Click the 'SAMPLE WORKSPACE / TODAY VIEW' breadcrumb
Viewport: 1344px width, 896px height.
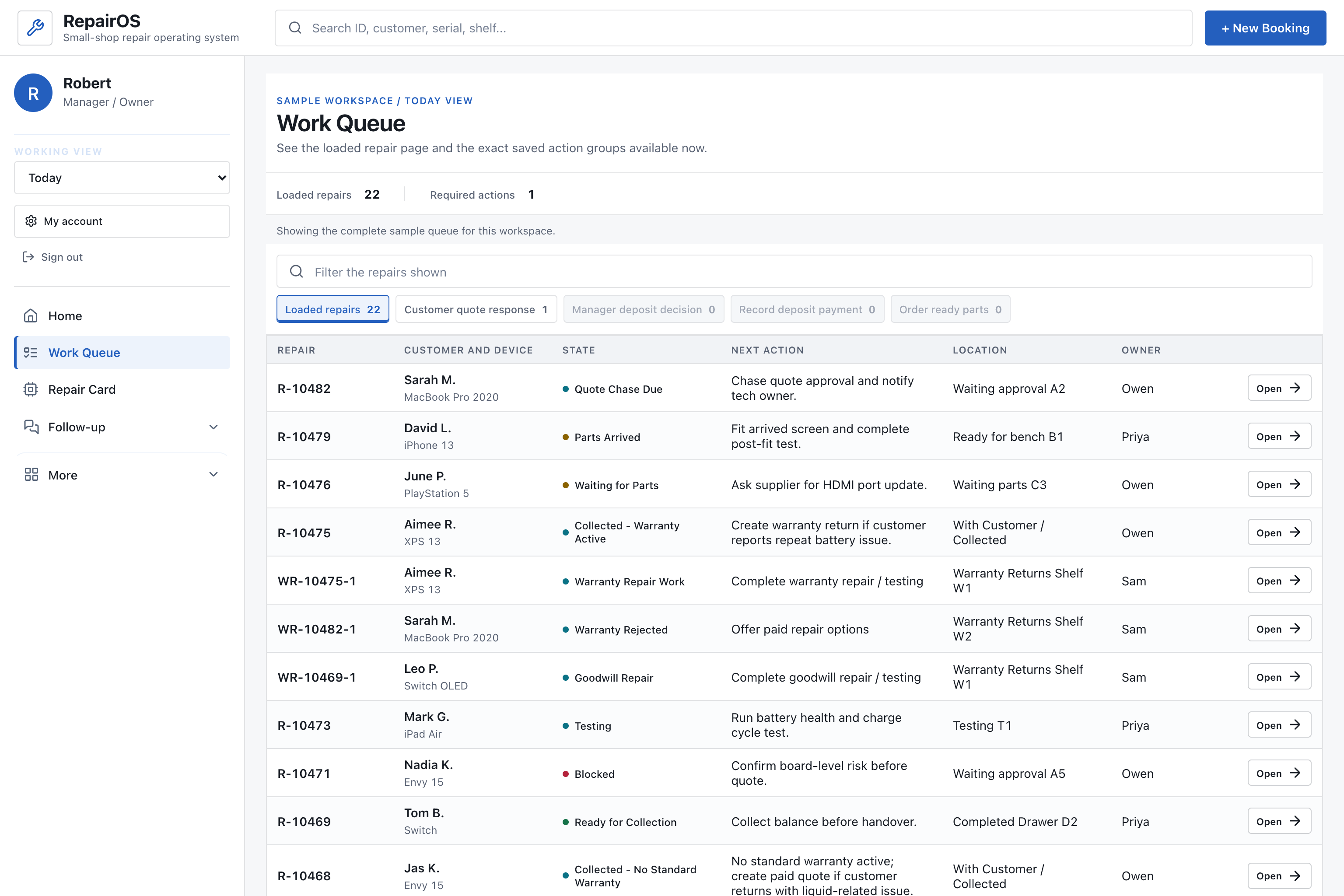[374, 101]
